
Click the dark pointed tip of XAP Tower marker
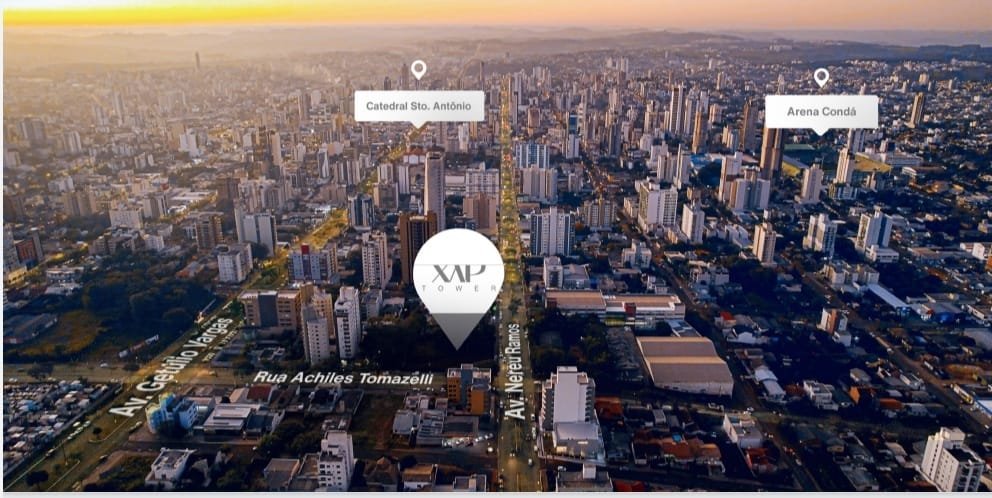(458, 330)
